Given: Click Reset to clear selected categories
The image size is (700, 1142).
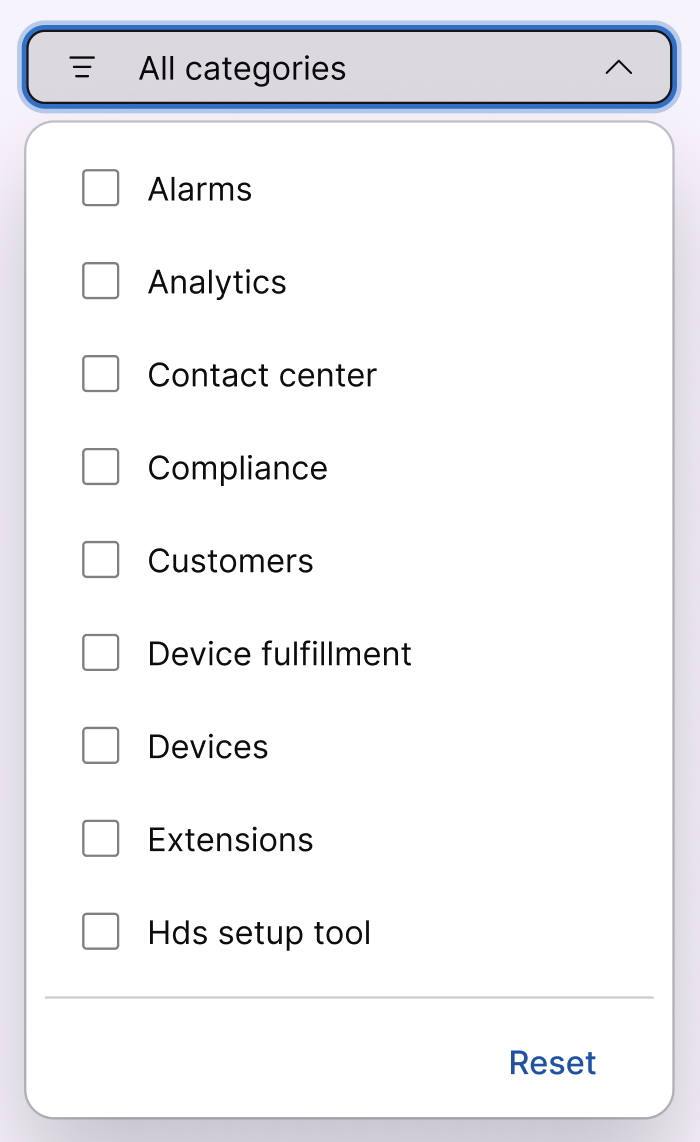Looking at the screenshot, I should click(x=553, y=1062).
